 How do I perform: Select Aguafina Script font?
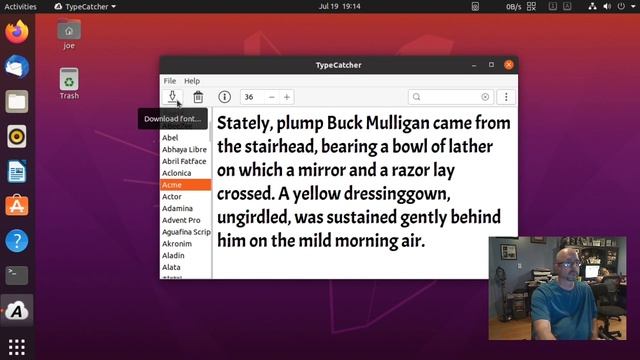pyautogui.click(x=185, y=232)
